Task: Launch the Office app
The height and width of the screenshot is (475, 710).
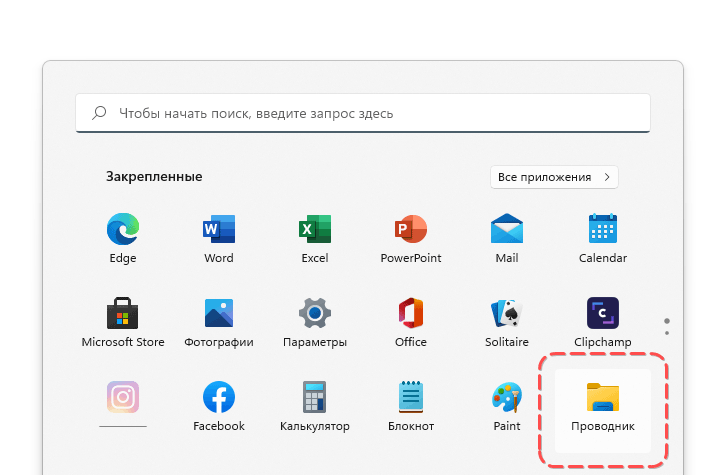Action: 411,322
